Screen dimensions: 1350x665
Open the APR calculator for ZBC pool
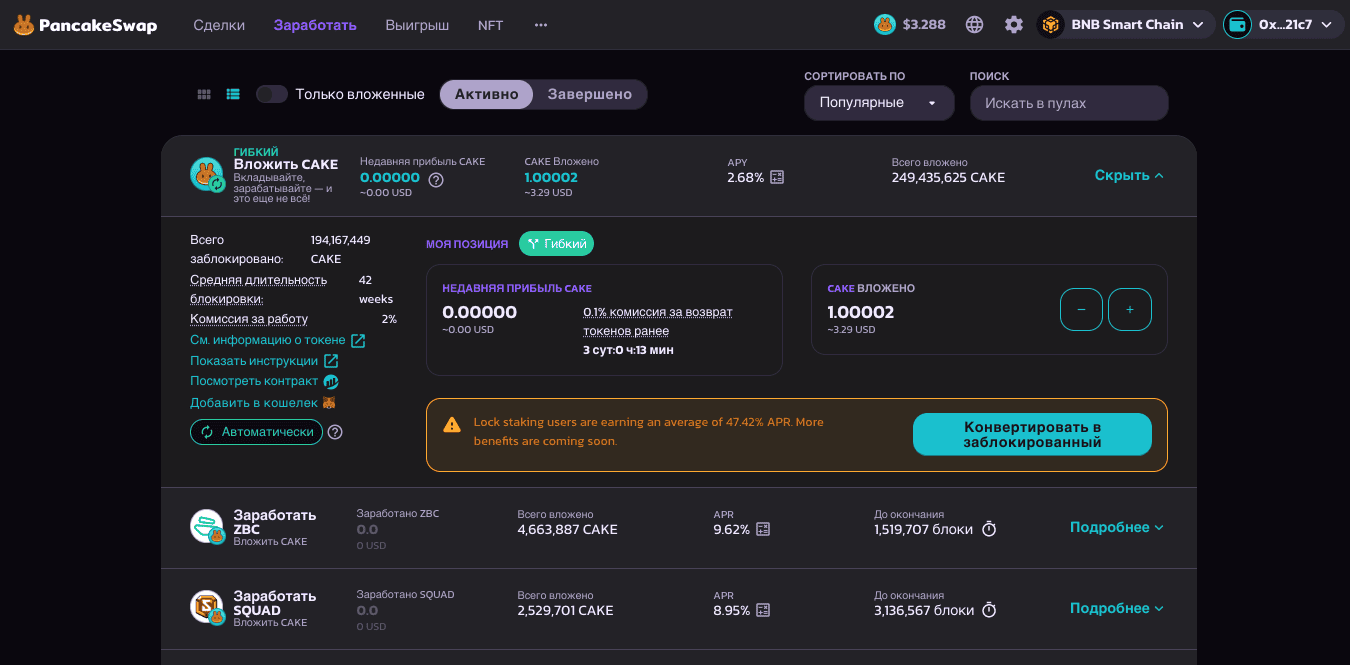(x=763, y=529)
